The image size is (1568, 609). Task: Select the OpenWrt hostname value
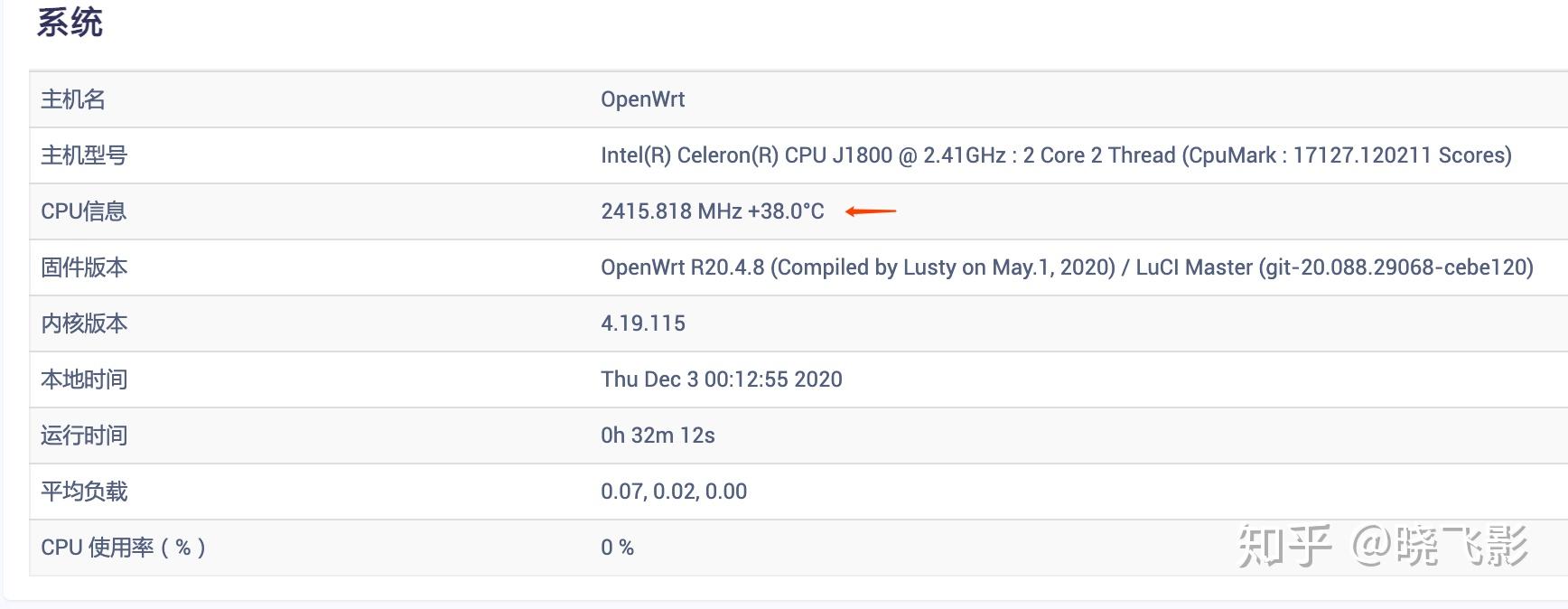pyautogui.click(x=642, y=99)
